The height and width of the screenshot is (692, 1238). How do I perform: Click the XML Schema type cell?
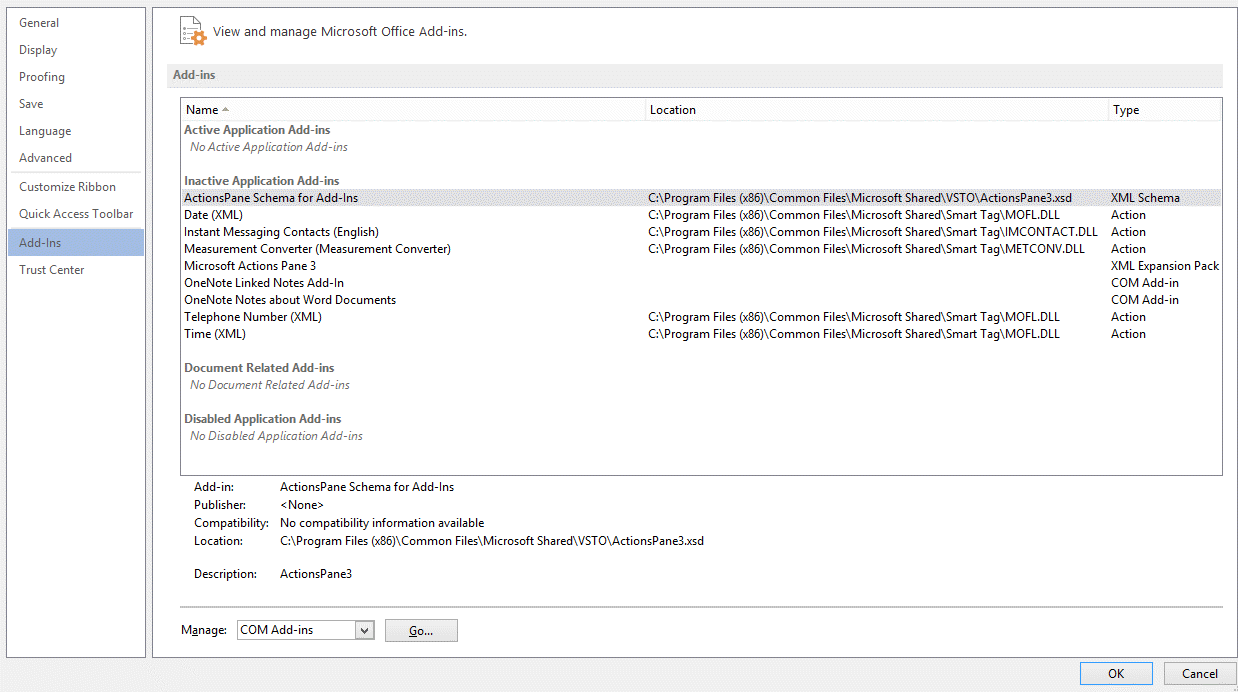point(1145,198)
